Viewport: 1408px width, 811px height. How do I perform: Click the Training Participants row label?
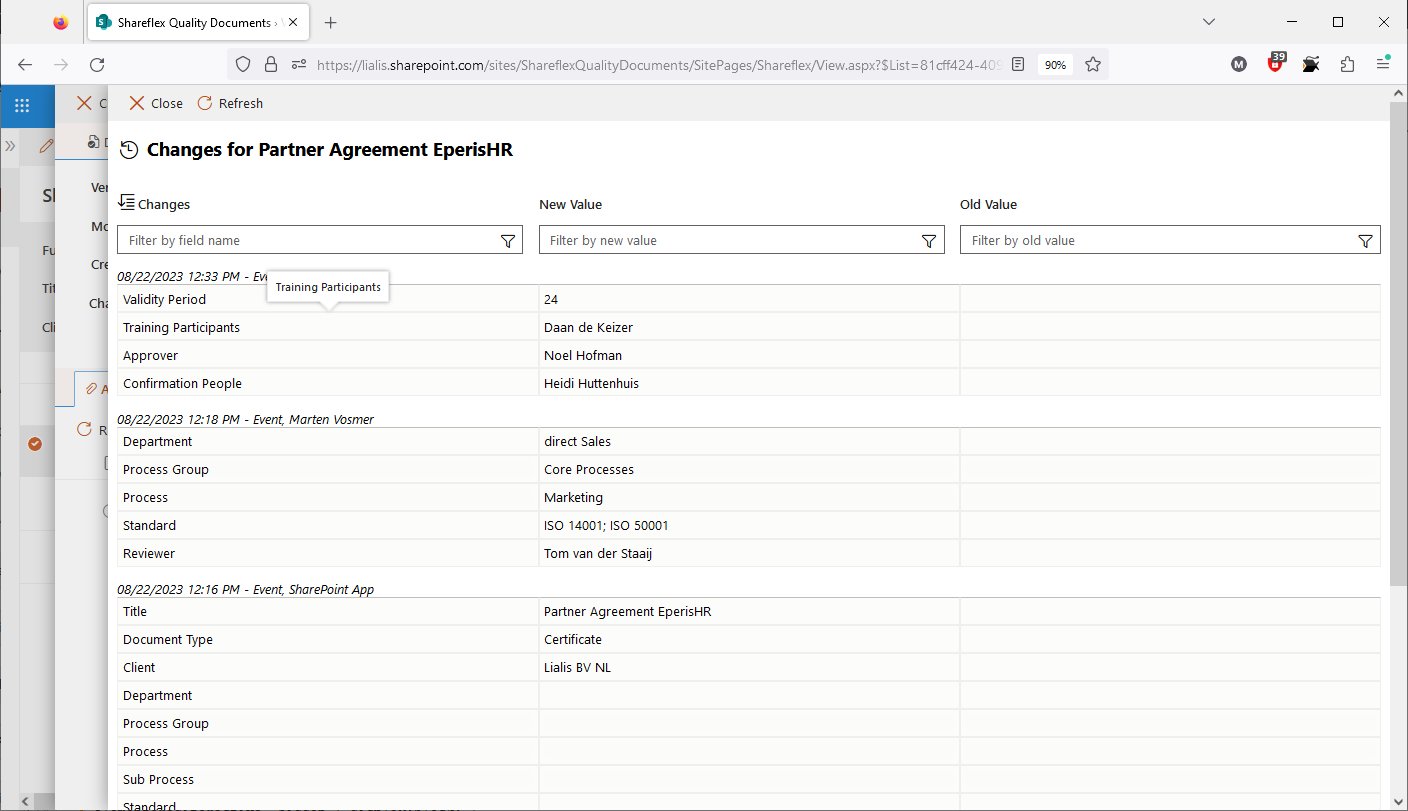(x=181, y=327)
